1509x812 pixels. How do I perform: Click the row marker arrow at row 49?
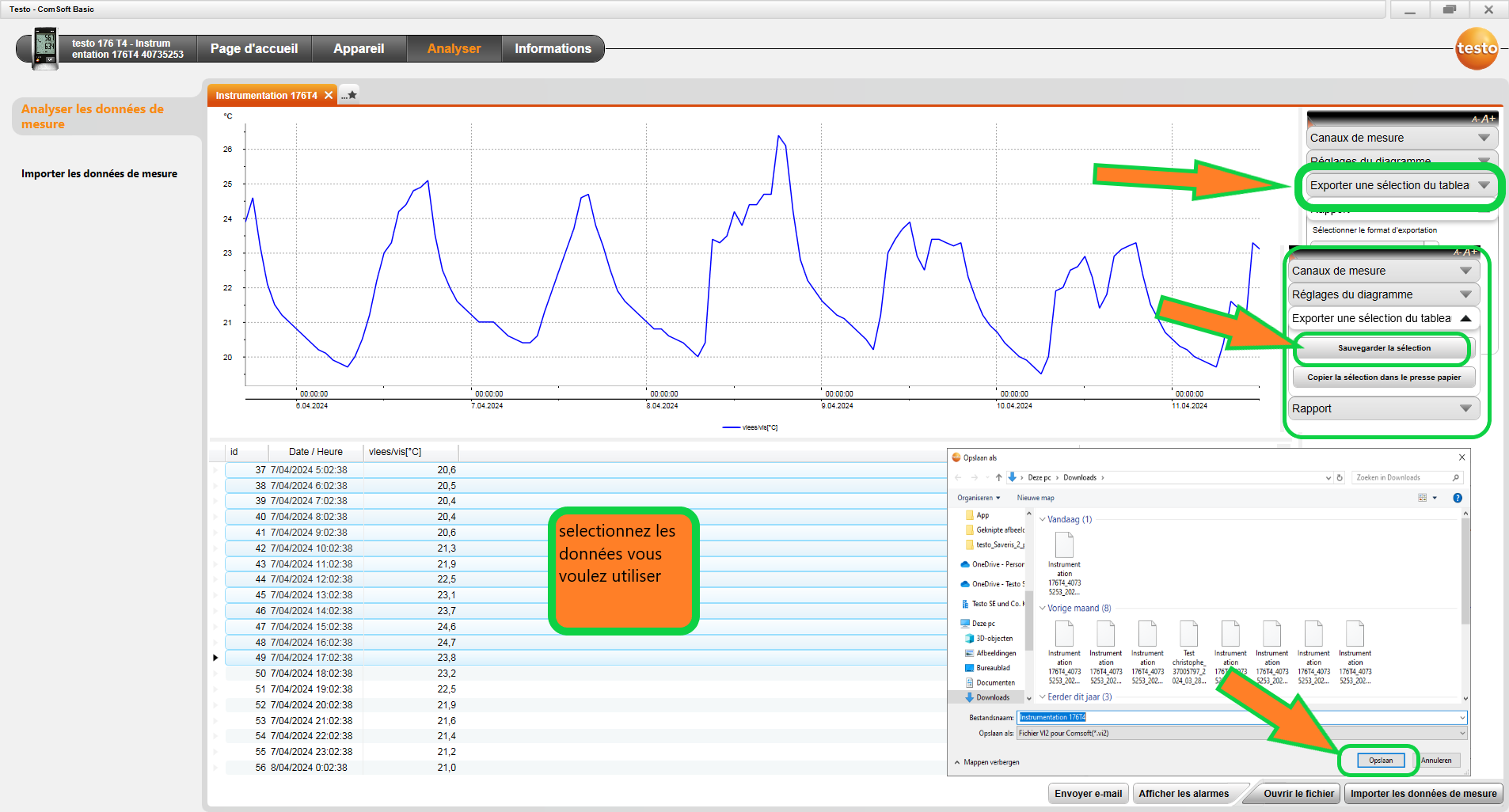215,658
